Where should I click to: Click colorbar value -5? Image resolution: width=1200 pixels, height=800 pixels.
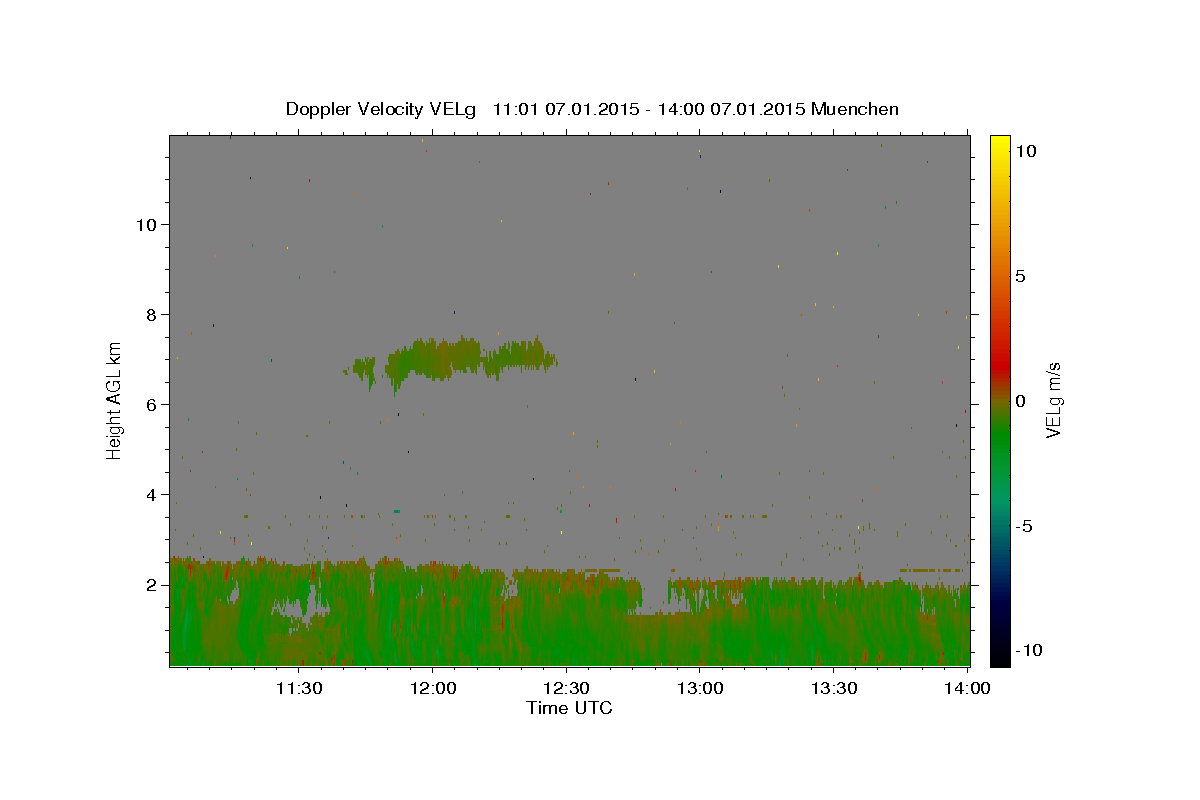1024,526
